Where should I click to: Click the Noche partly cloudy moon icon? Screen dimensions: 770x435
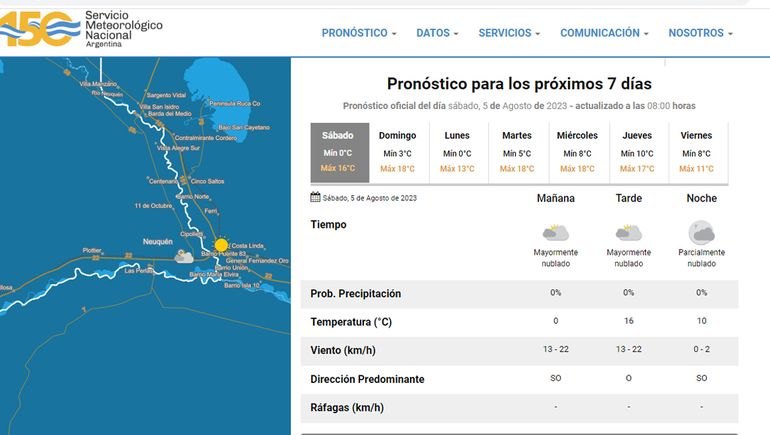coord(701,232)
